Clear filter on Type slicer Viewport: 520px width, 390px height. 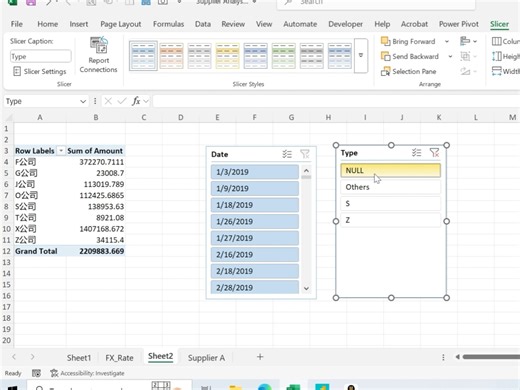tap(434, 153)
